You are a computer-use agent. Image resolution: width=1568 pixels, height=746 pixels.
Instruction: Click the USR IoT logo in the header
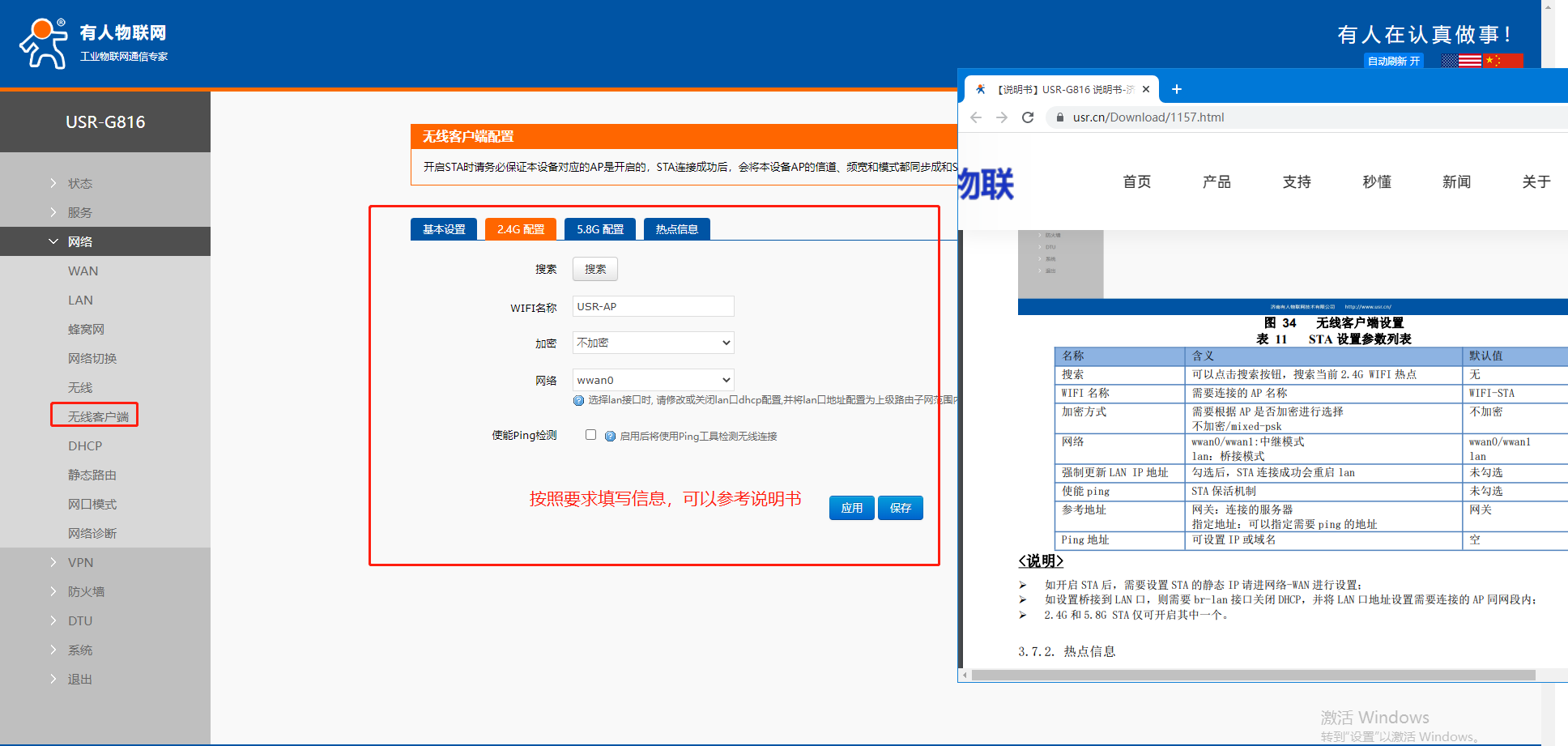93,44
